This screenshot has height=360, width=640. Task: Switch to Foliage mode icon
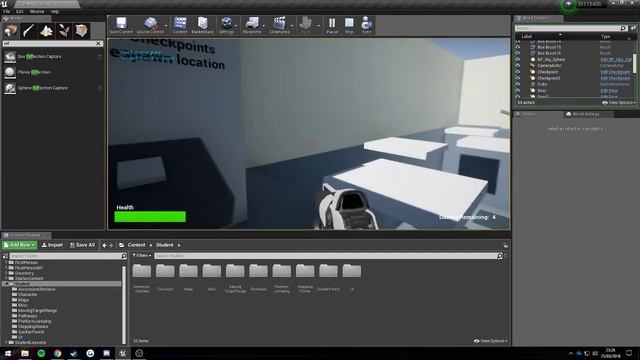point(64,31)
